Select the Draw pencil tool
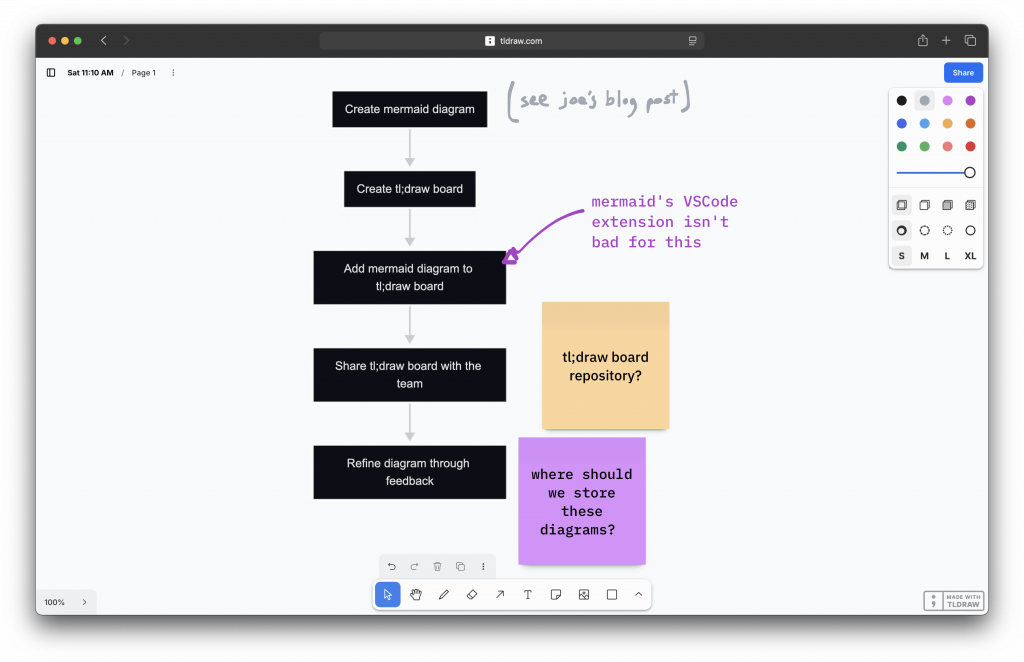 coord(444,595)
